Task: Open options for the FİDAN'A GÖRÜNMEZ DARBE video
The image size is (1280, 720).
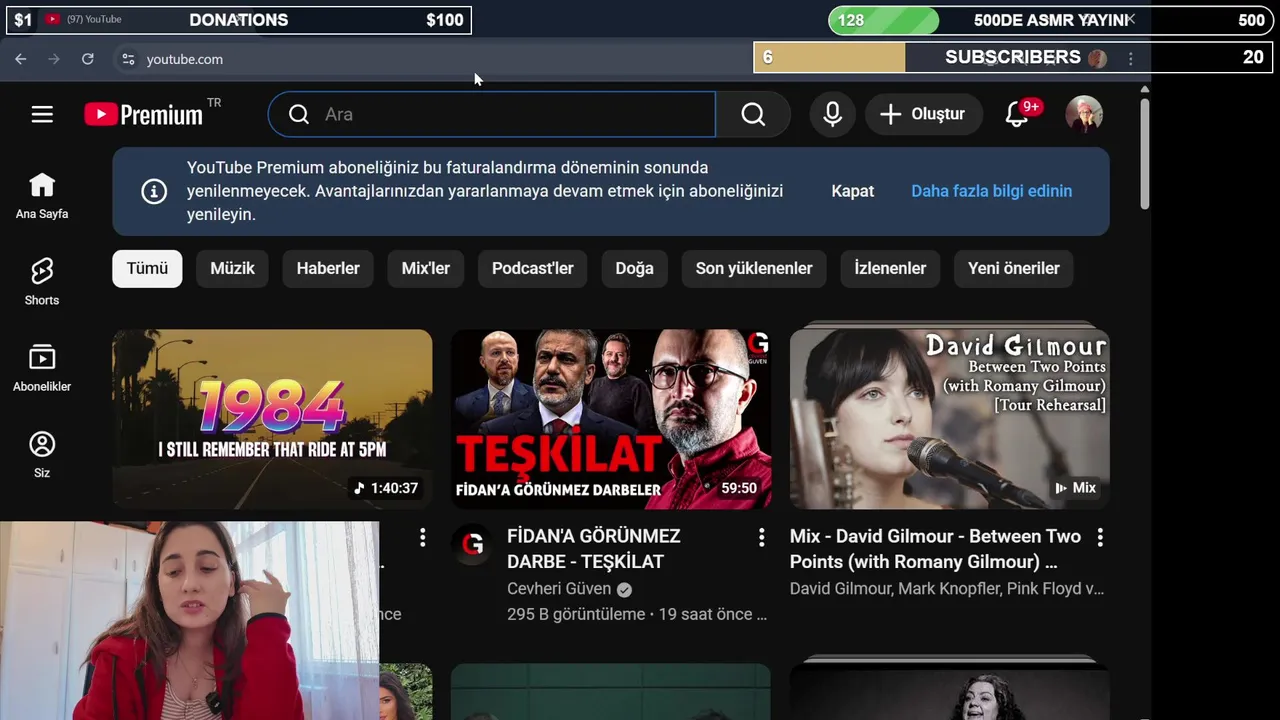Action: [761, 538]
